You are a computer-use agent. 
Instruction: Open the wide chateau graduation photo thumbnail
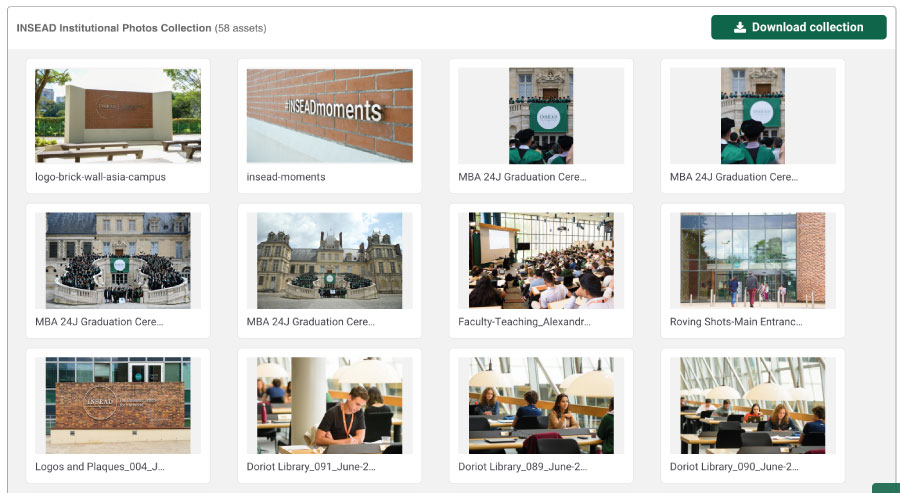pyautogui.click(x=329, y=260)
